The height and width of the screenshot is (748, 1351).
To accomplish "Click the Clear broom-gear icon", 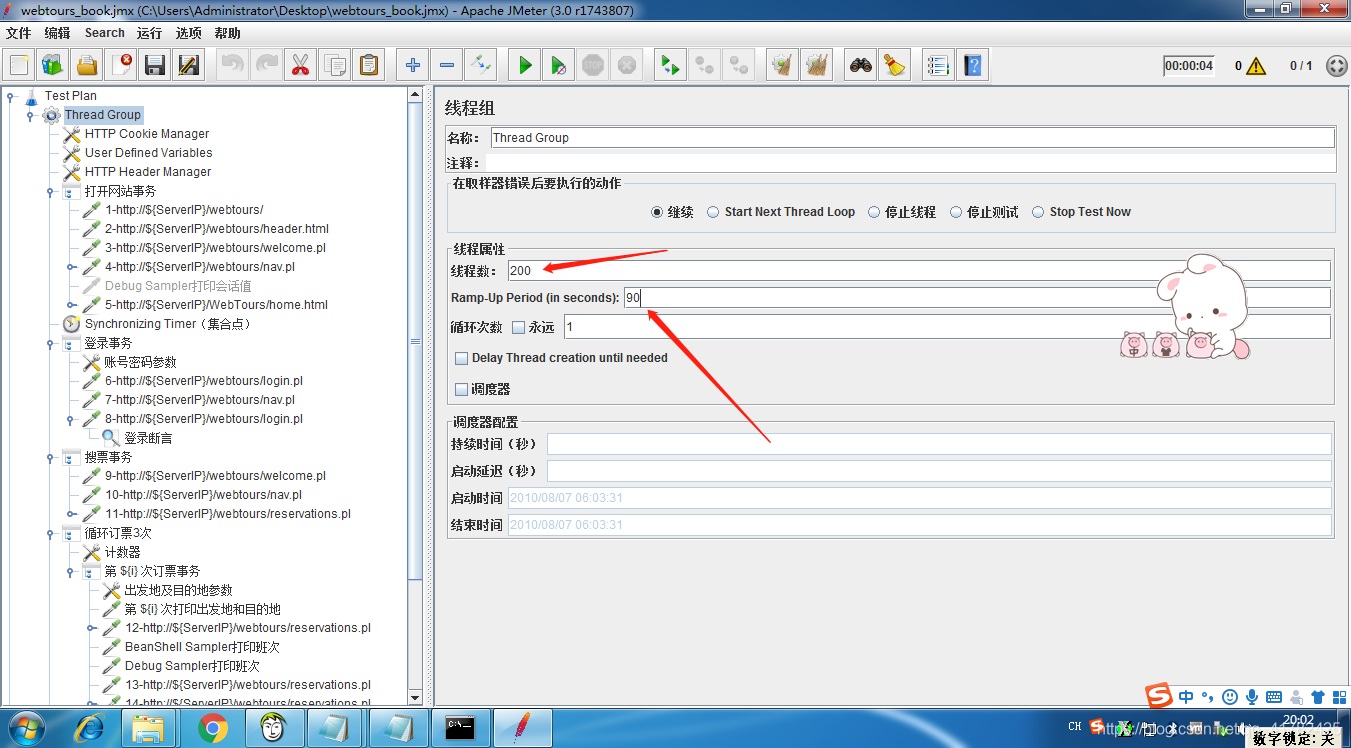I will [782, 66].
